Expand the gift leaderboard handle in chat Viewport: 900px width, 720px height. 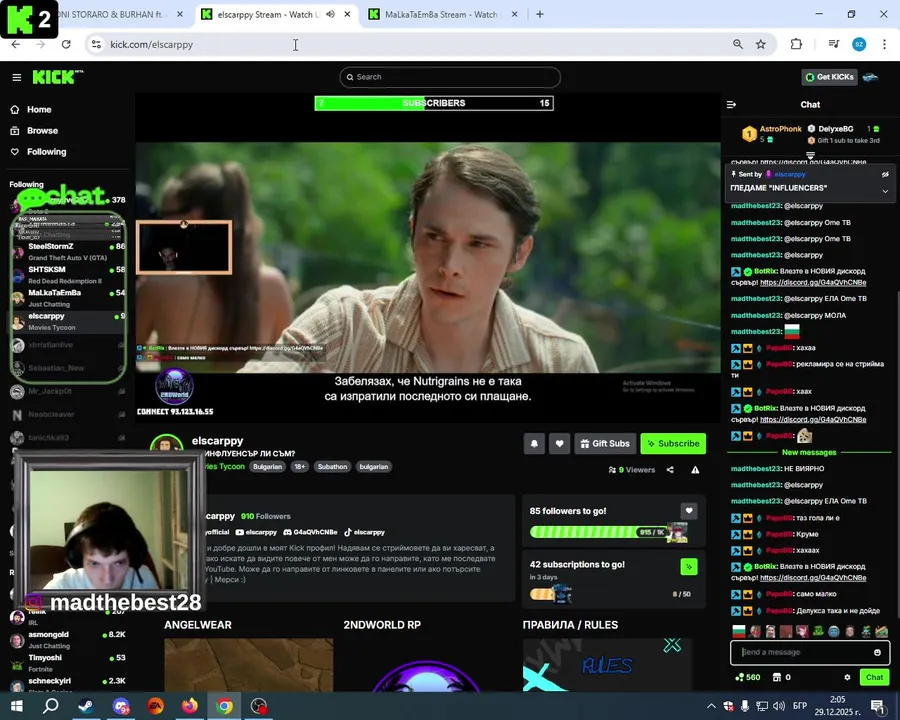tap(810, 155)
